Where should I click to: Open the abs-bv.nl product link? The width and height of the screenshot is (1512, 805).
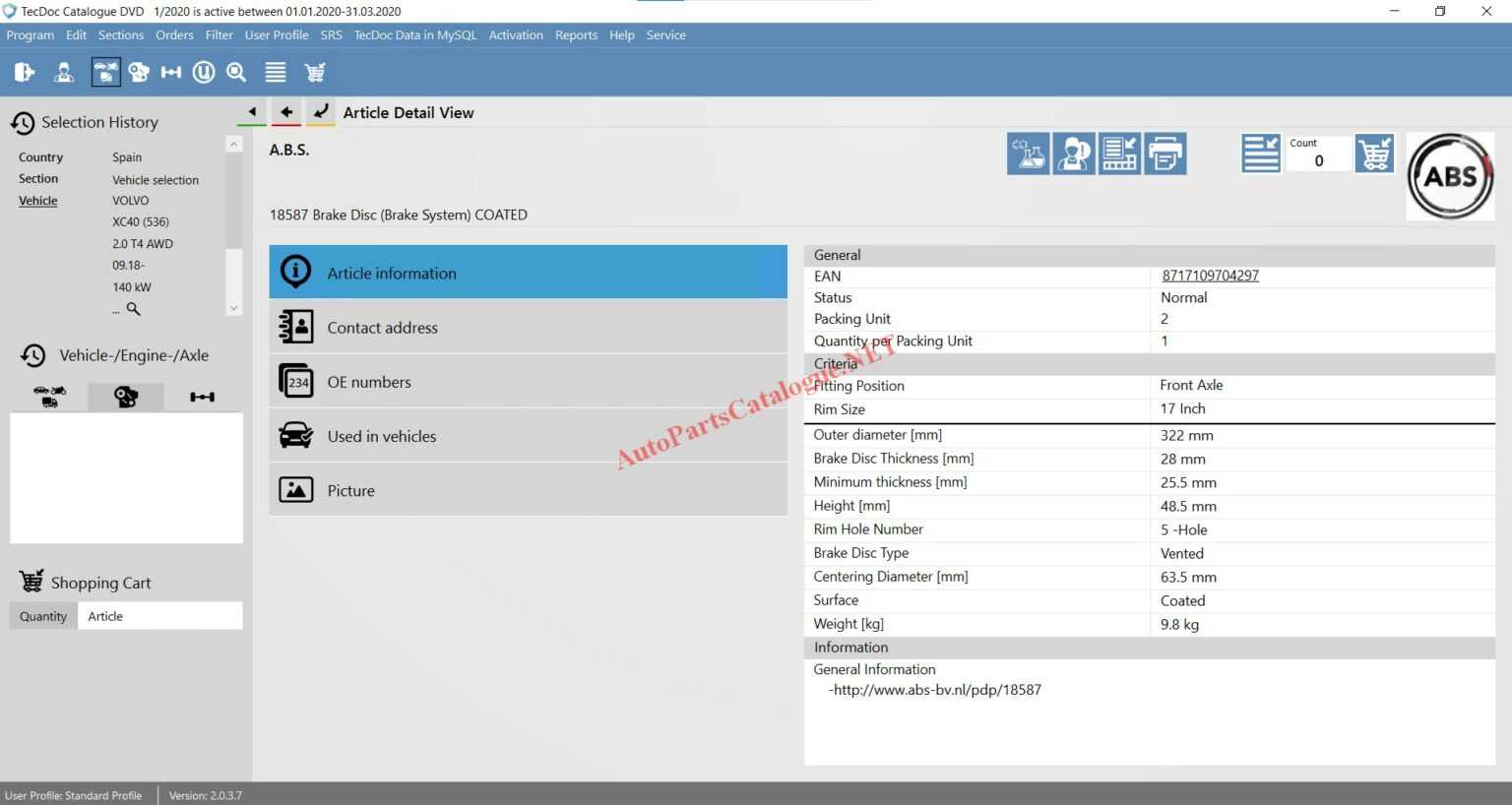[936, 690]
